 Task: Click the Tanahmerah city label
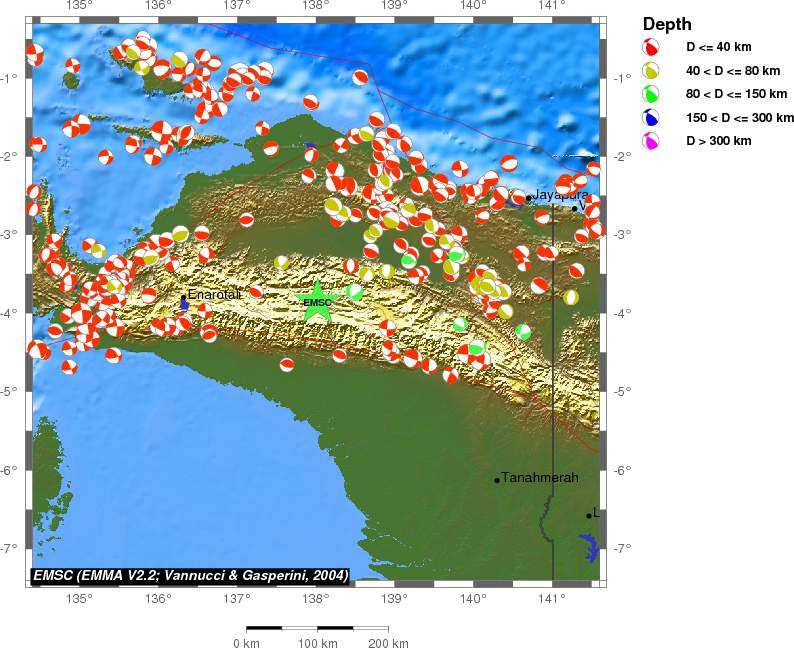click(x=540, y=477)
